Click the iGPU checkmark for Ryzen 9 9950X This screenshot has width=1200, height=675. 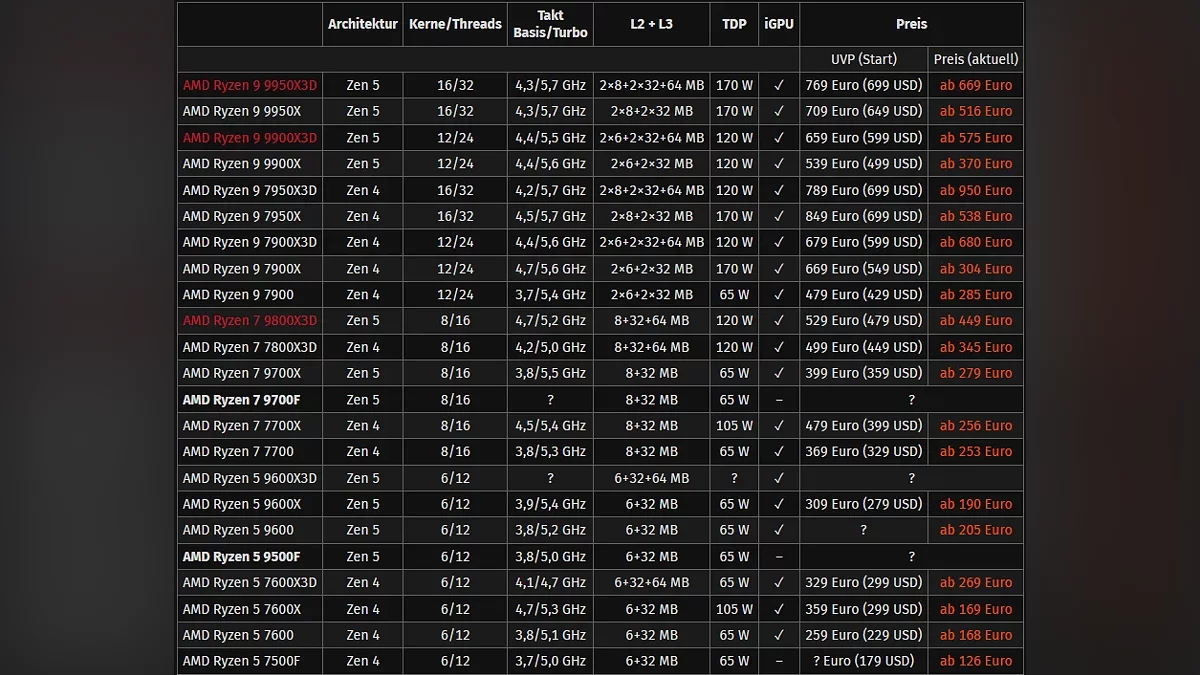pos(778,111)
